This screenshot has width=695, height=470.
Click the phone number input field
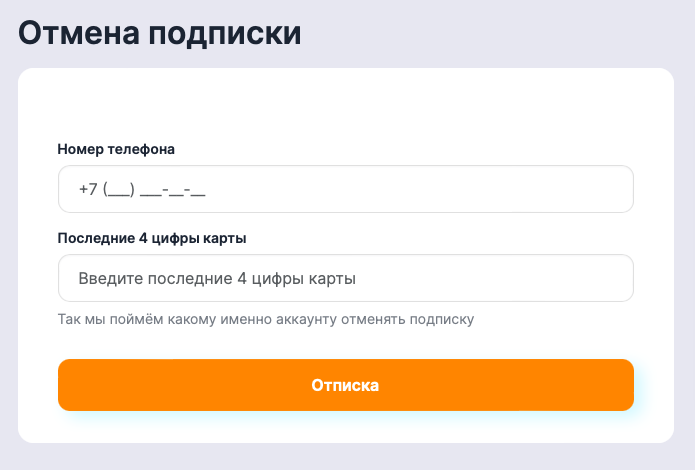345,189
